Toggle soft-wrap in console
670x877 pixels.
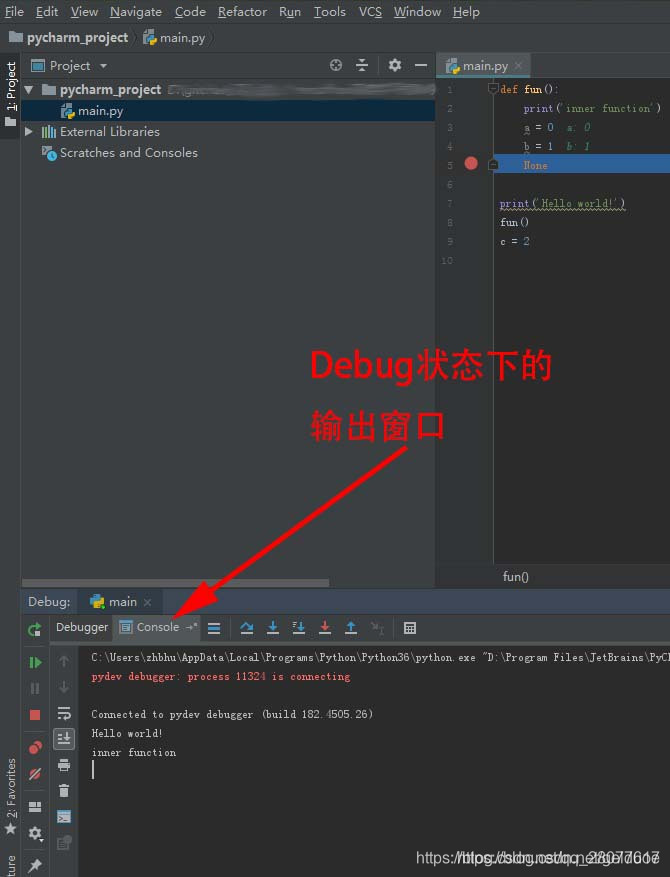click(x=64, y=713)
